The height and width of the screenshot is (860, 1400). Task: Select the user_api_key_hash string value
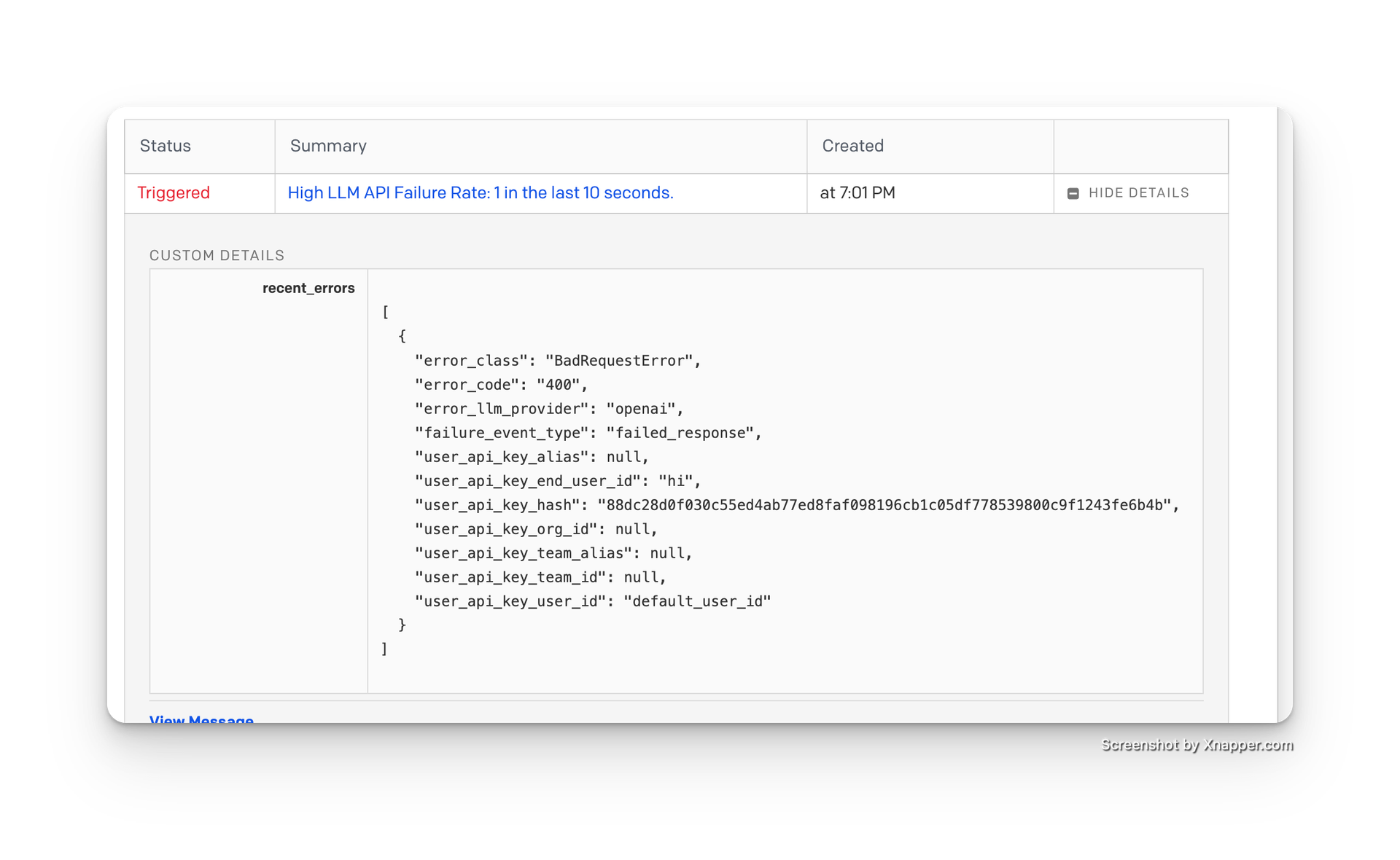pyautogui.click(x=887, y=504)
